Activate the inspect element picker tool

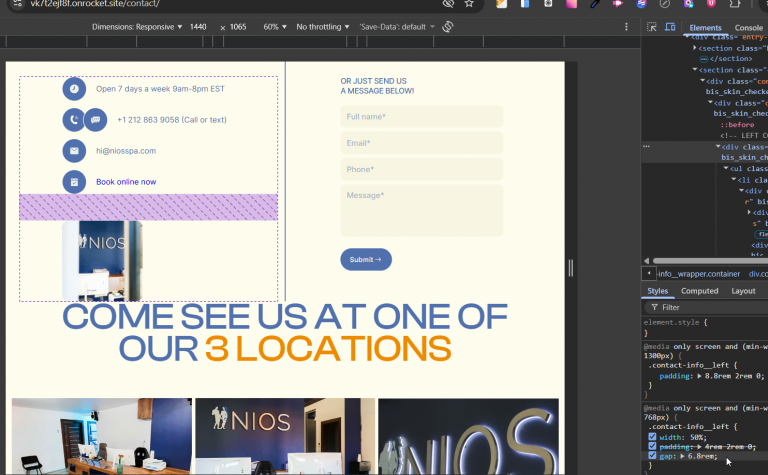click(651, 27)
